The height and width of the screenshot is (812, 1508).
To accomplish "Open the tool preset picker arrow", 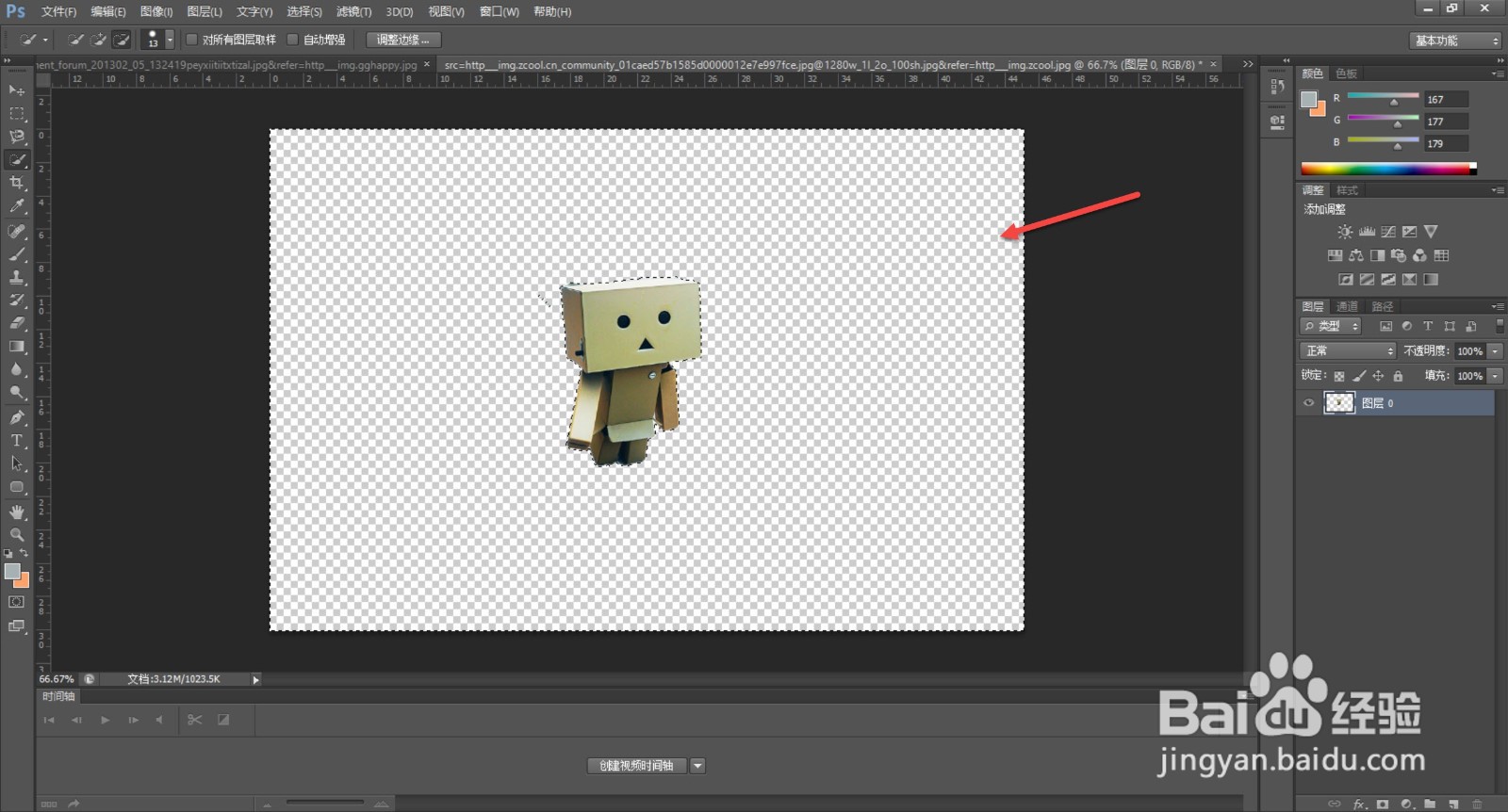I will click(x=44, y=40).
